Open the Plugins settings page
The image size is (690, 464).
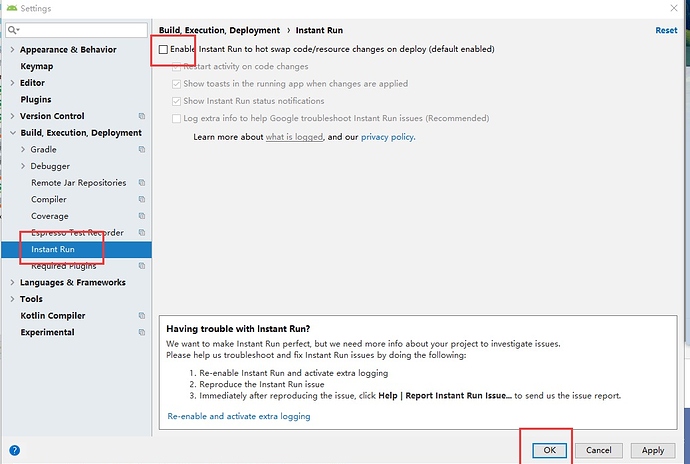36,99
